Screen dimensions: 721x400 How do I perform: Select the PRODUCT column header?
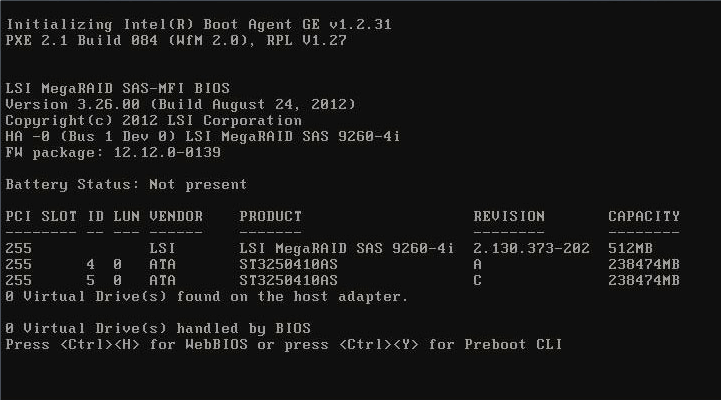pyautogui.click(x=270, y=216)
